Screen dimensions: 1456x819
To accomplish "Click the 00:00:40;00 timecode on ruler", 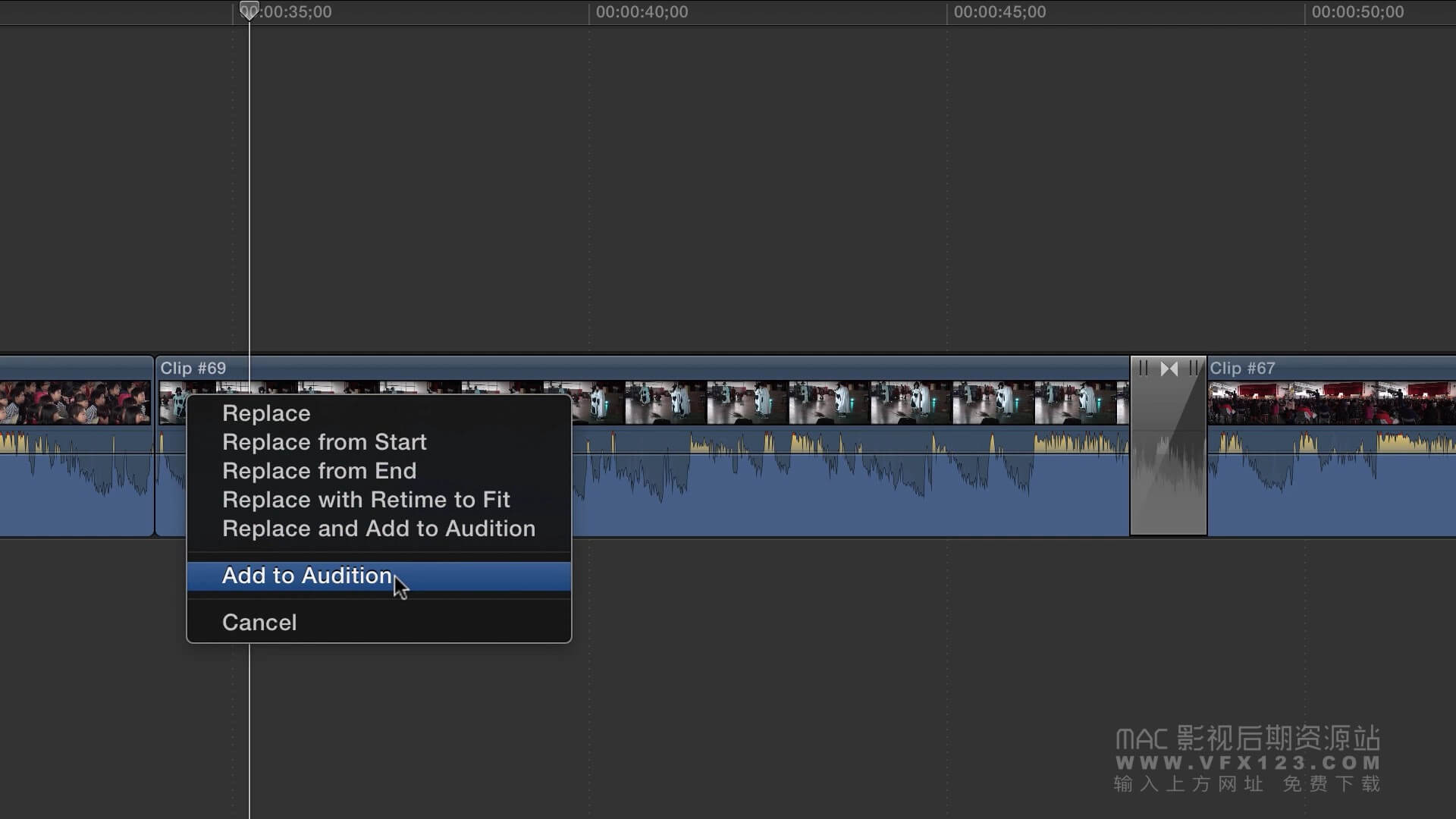I will point(642,12).
